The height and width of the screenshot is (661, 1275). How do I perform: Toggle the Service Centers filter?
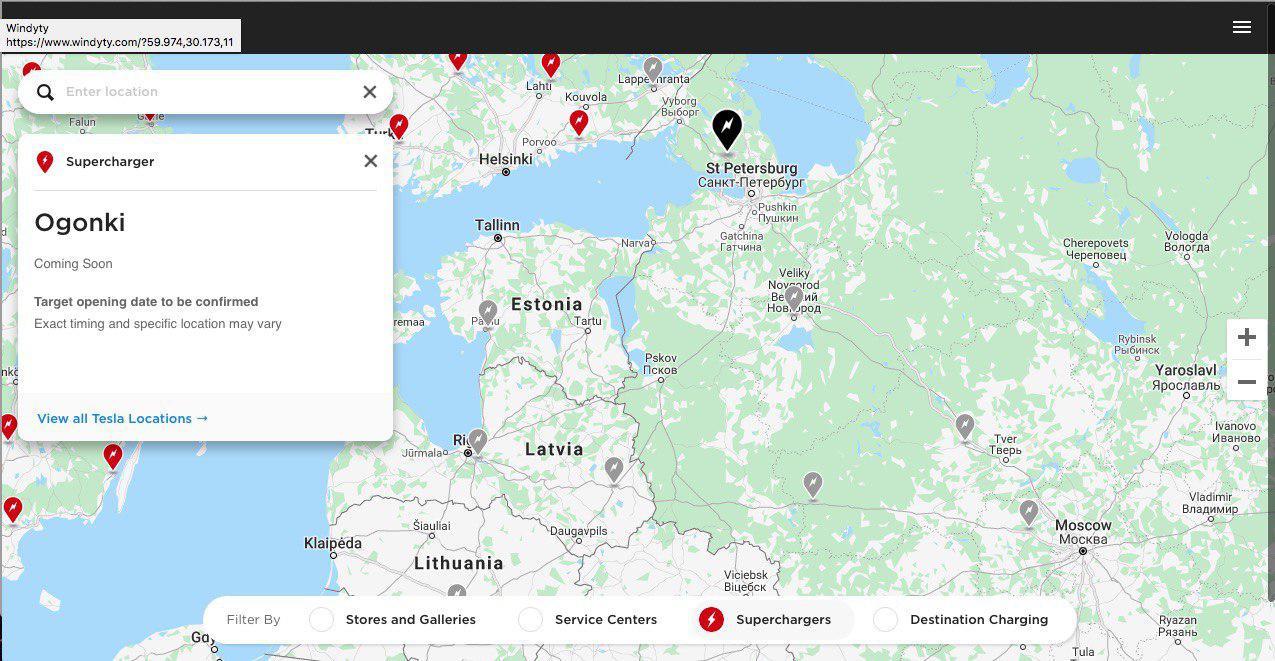coord(530,620)
